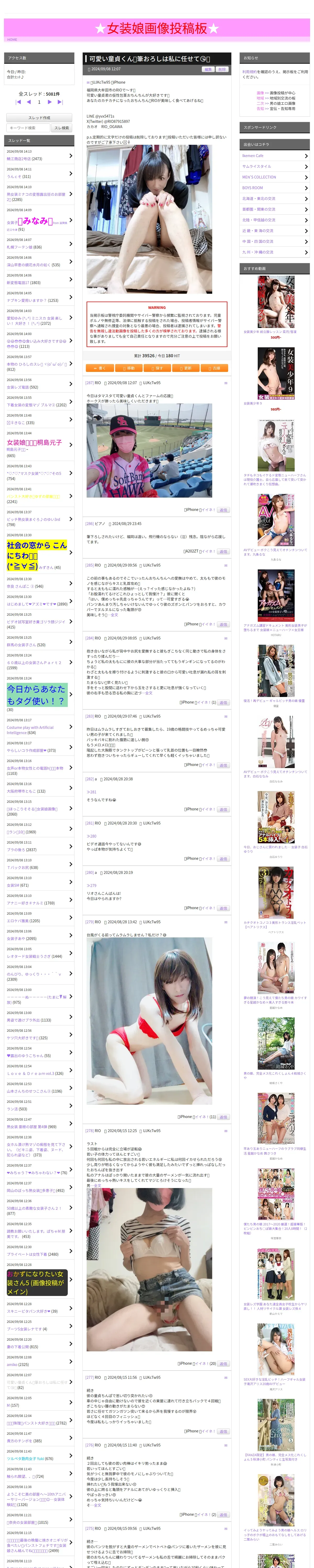This screenshot has width=314, height=1568.
Task: Click the orange 探す button
Action: [x=157, y=368]
